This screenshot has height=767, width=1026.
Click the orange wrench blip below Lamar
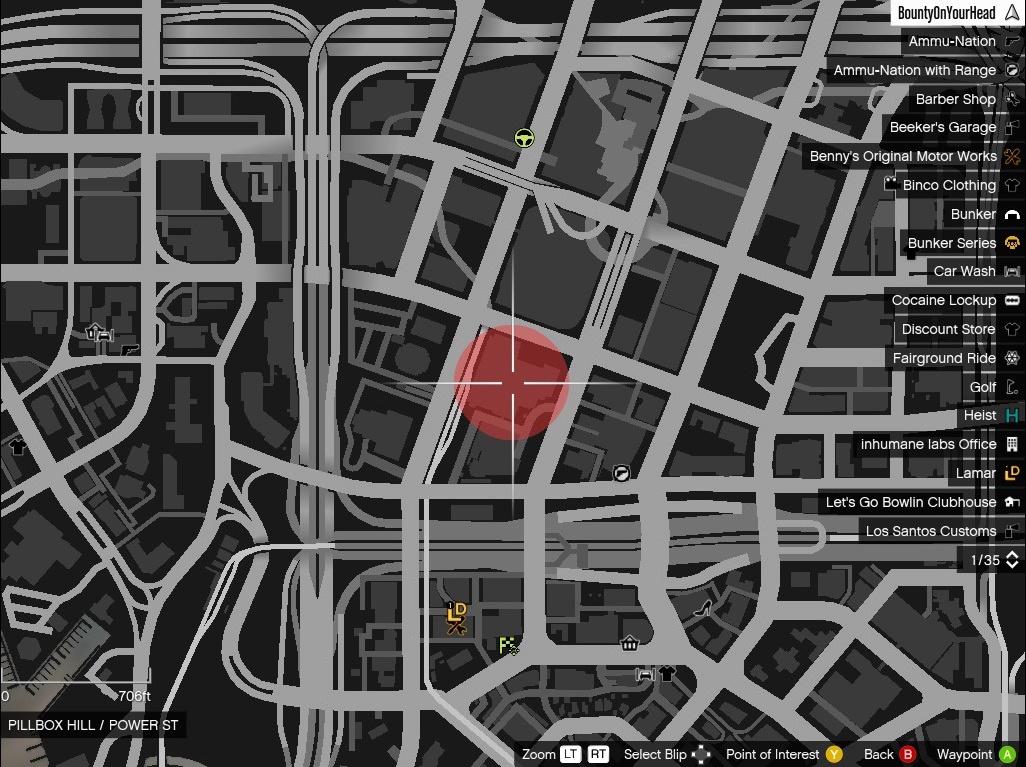tap(457, 628)
